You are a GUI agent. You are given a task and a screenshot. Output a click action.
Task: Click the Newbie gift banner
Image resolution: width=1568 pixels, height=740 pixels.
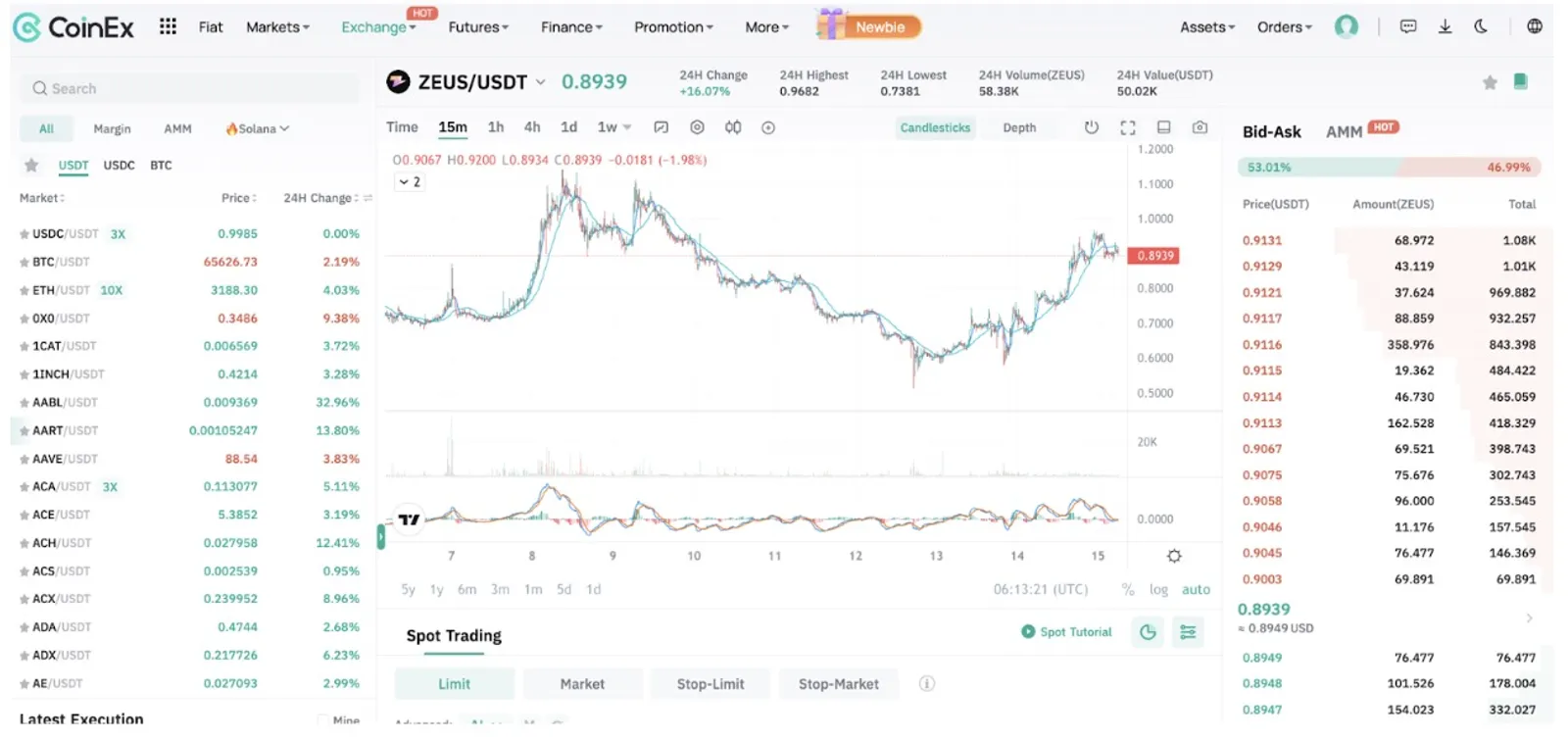pyautogui.click(x=869, y=25)
